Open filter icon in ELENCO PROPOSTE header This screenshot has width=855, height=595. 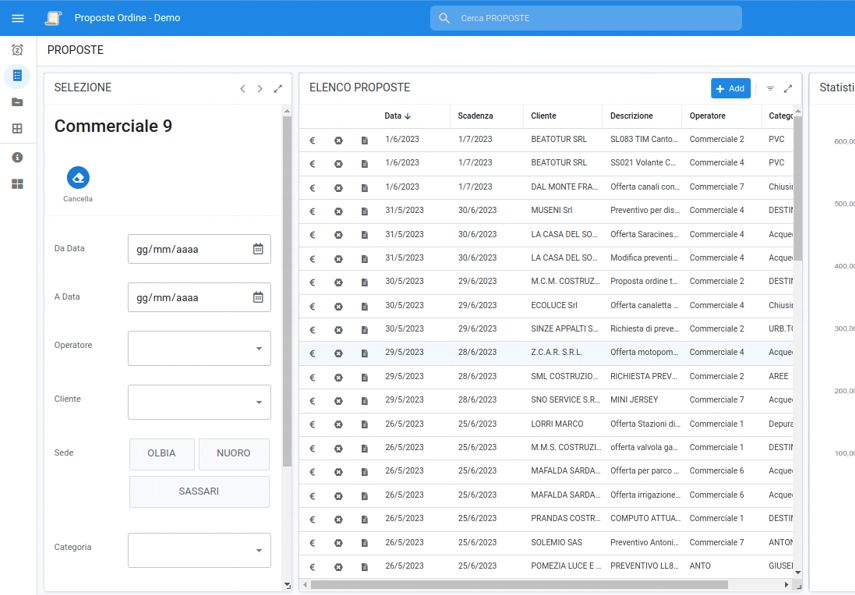[x=770, y=88]
